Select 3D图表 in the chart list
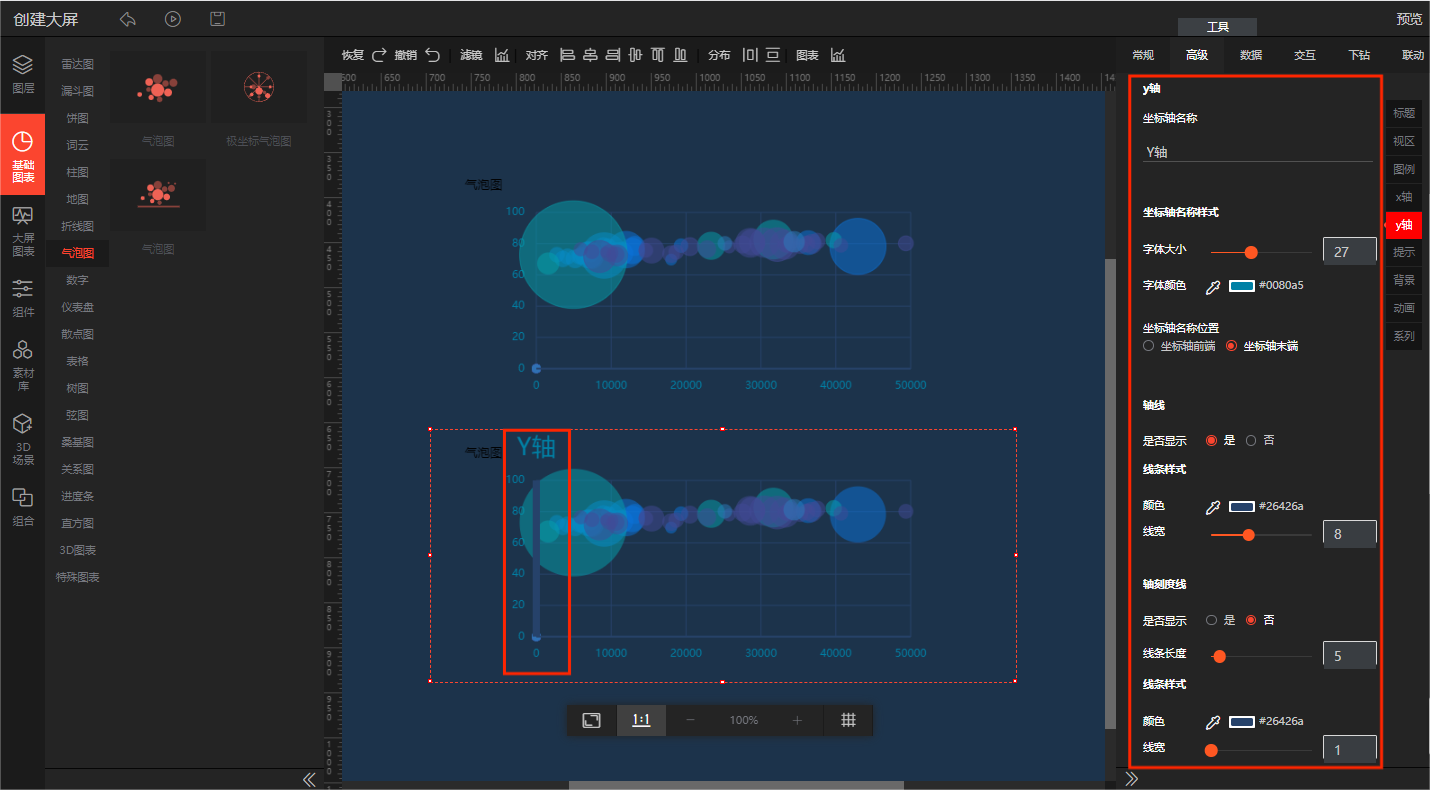 77,550
